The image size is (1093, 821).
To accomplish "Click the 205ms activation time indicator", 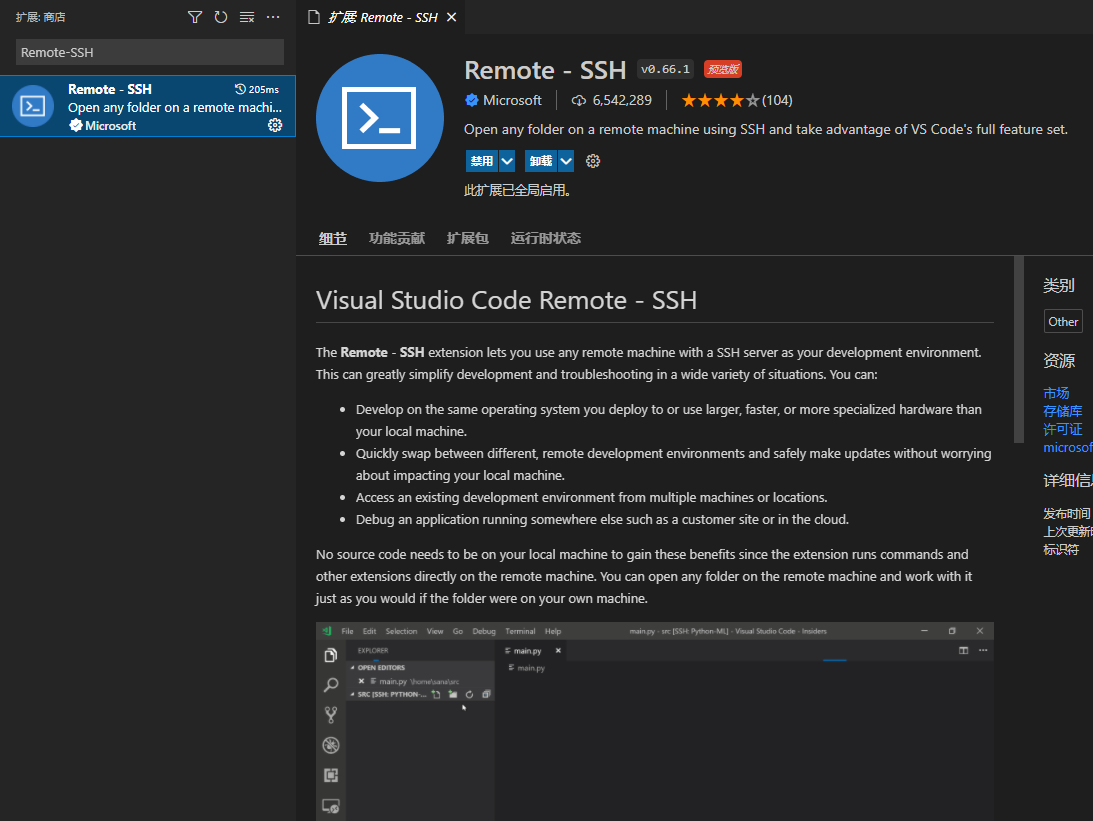I will [257, 89].
